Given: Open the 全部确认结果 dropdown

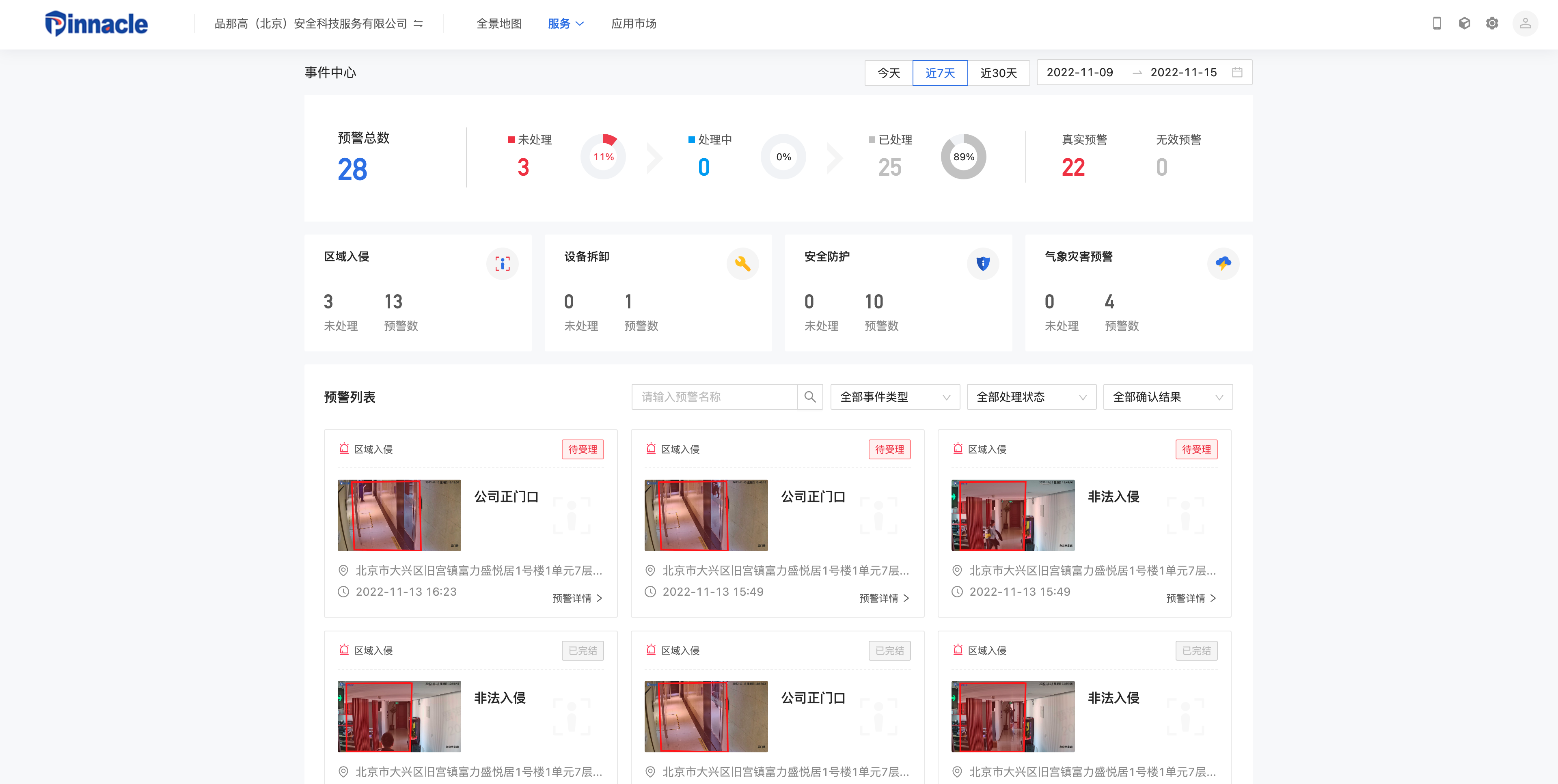Looking at the screenshot, I should [1168, 397].
